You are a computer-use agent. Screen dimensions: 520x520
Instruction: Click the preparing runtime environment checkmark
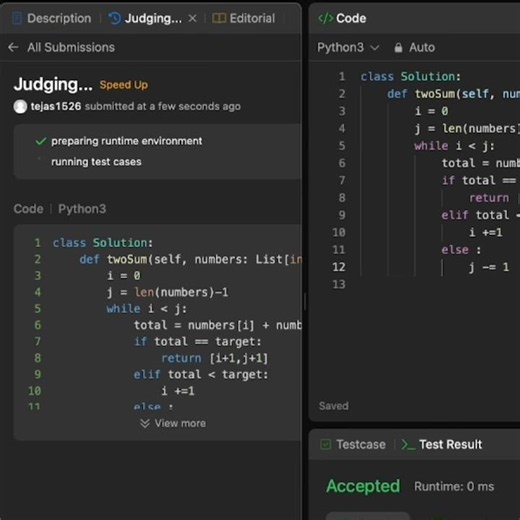pos(41,141)
